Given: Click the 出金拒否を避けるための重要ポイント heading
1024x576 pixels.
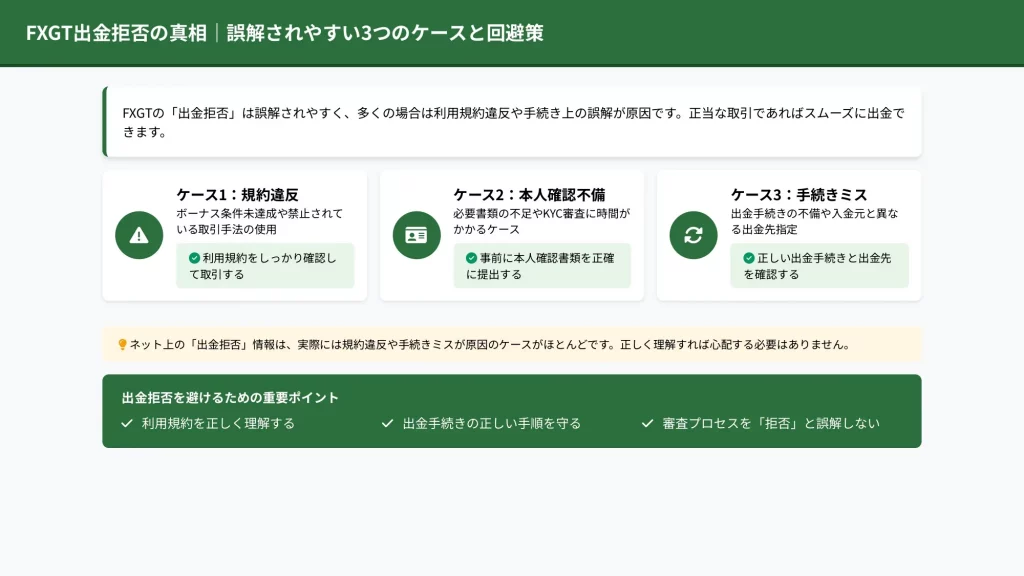Looking at the screenshot, I should pos(230,398).
